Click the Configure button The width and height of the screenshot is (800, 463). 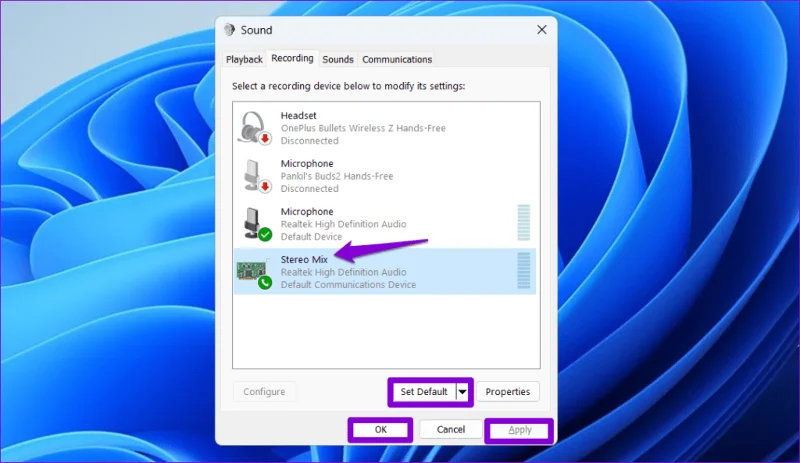point(264,392)
